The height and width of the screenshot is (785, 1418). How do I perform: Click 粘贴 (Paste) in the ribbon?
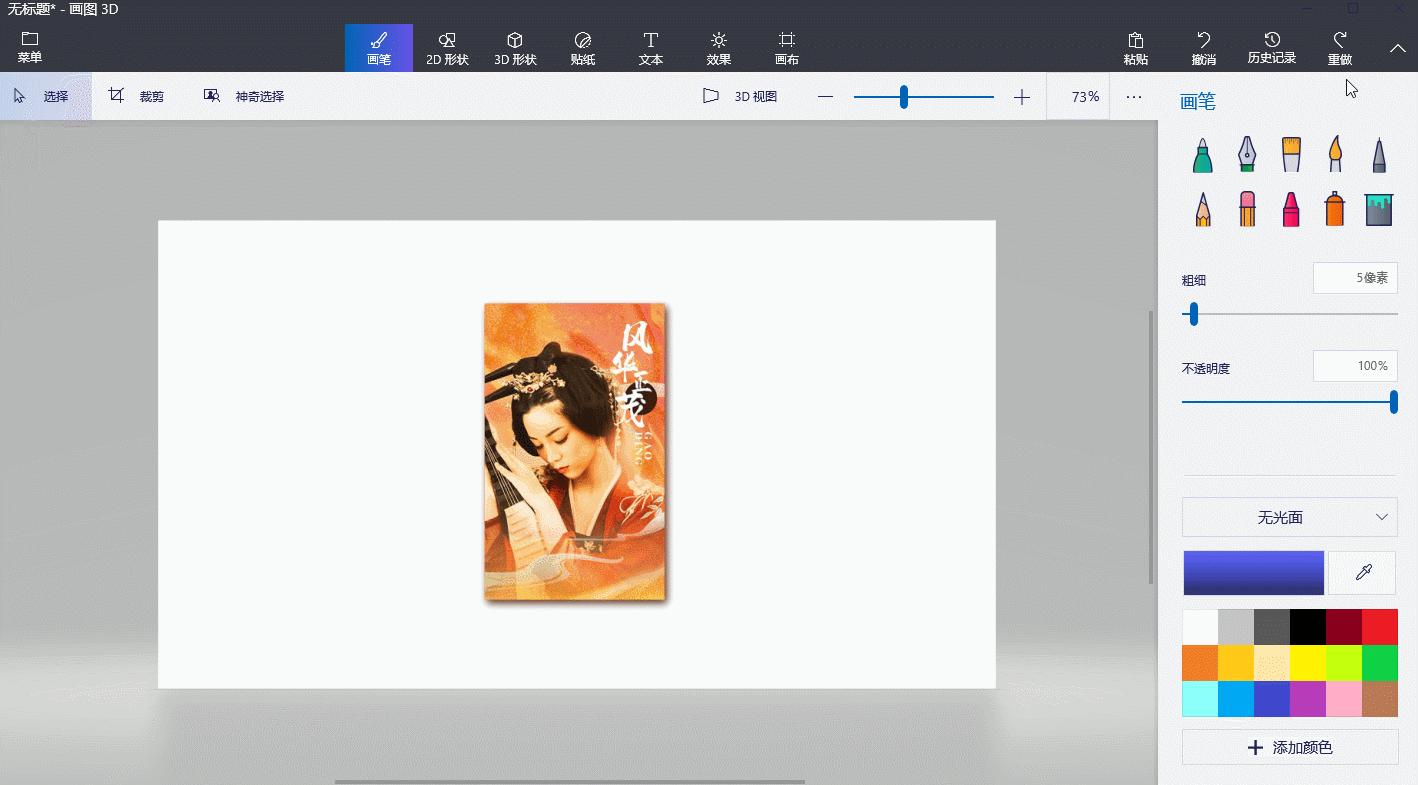tap(1136, 48)
